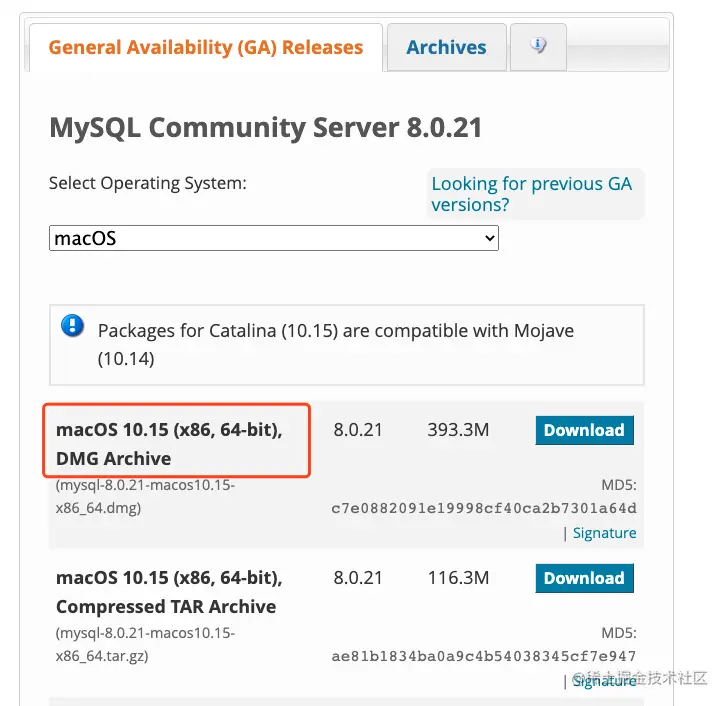The height and width of the screenshot is (706, 727).
Task: Select General Availability (GA) Releases tab
Action: (x=205, y=47)
